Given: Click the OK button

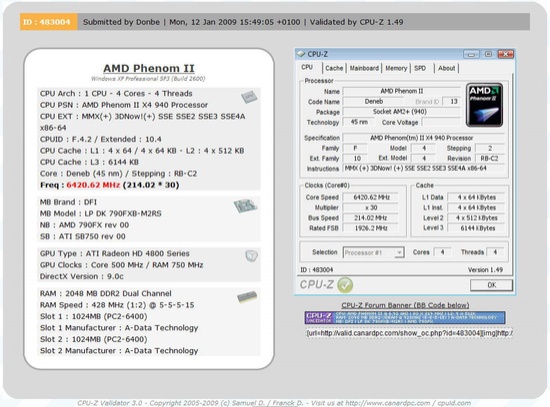Looking at the screenshot, I should click(491, 285).
